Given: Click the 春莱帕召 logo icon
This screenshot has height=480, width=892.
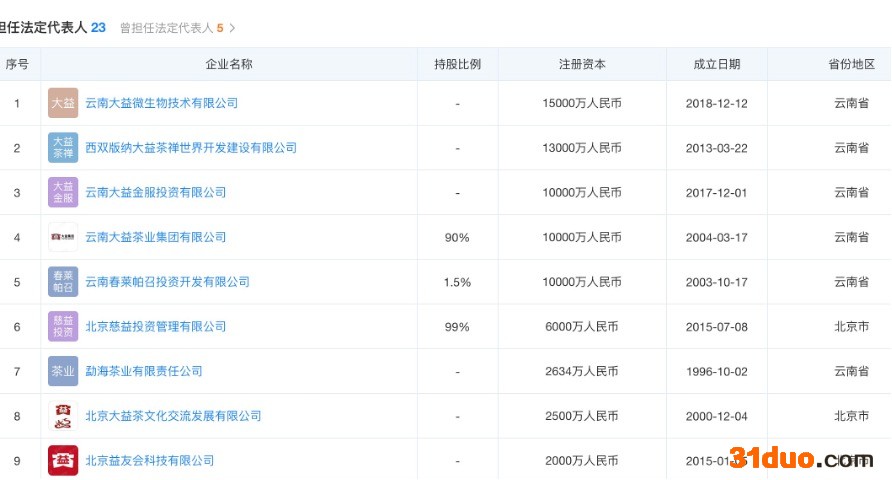Looking at the screenshot, I should click(63, 282).
